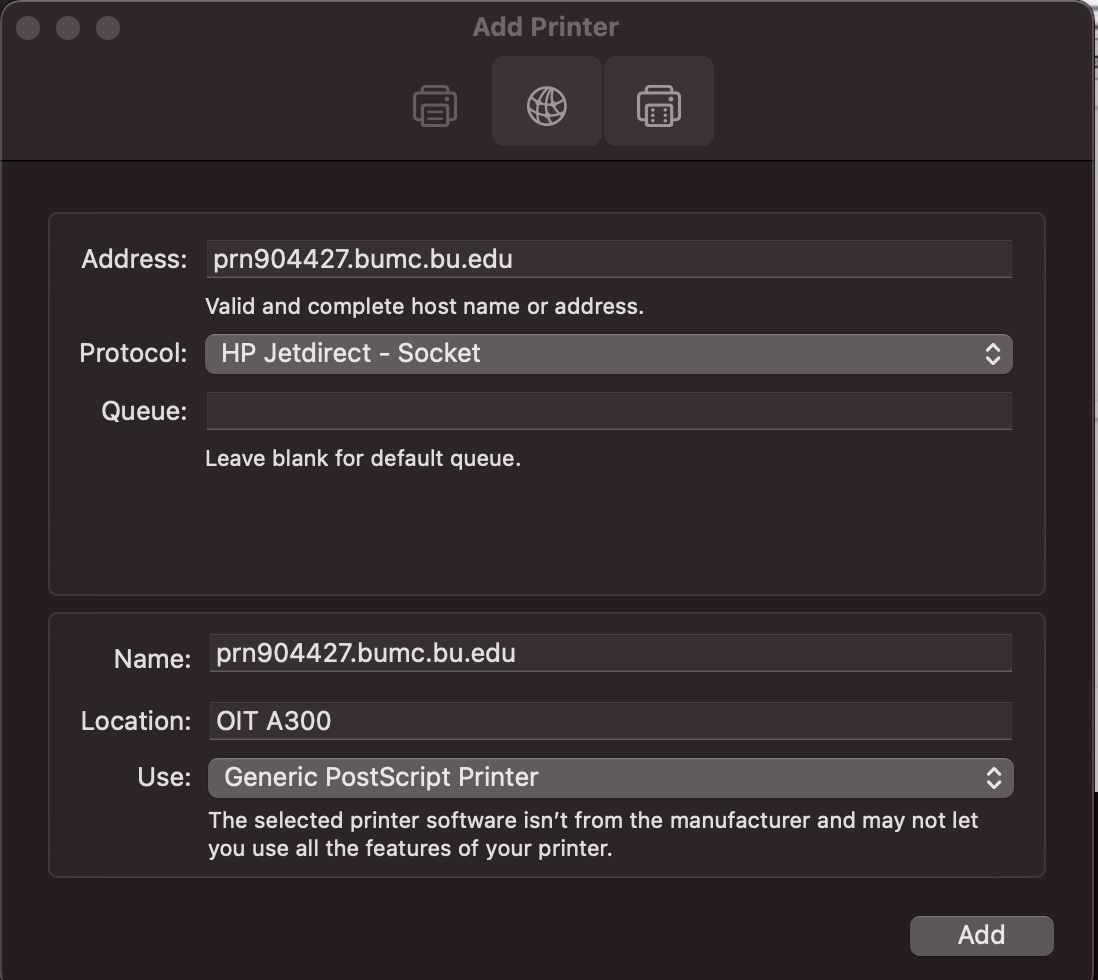Click the printer software warning message
This screenshot has width=1098, height=980.
tap(593, 834)
